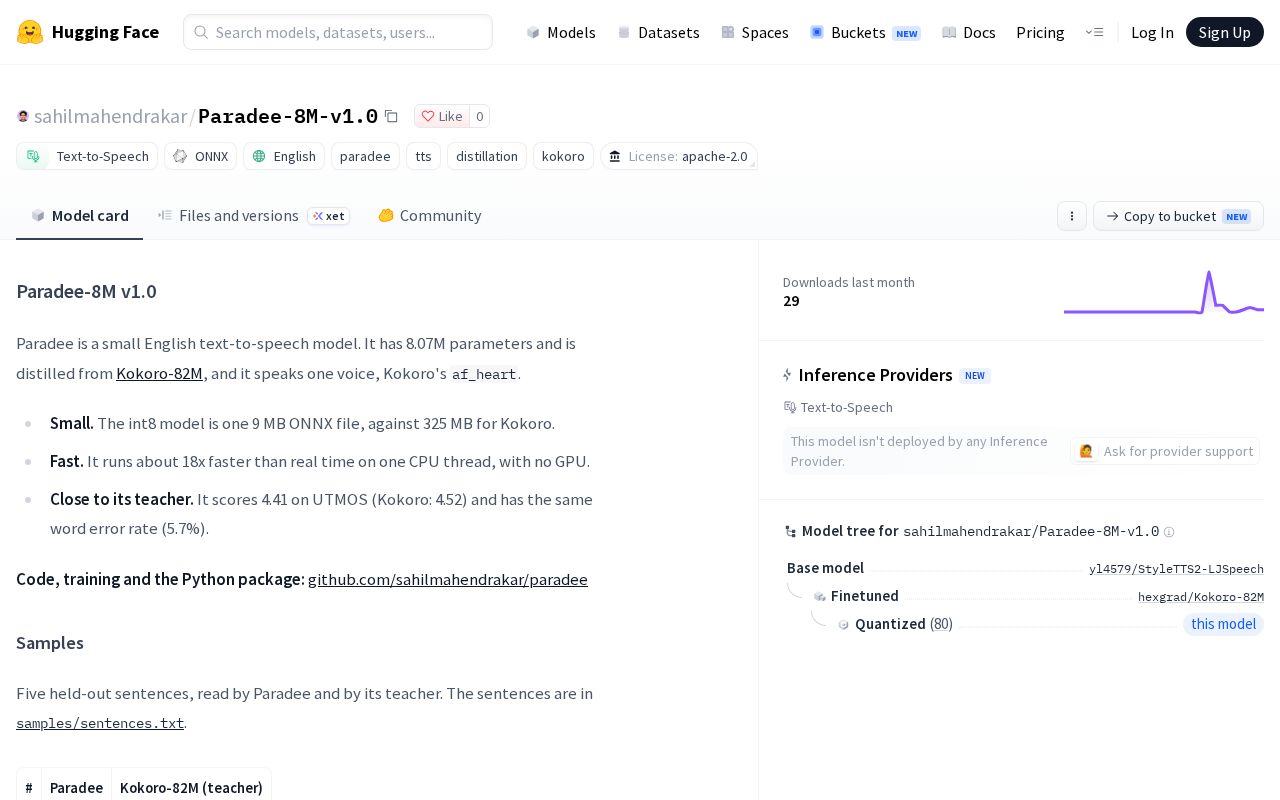Switch to Files and versions tab

pyautogui.click(x=254, y=215)
